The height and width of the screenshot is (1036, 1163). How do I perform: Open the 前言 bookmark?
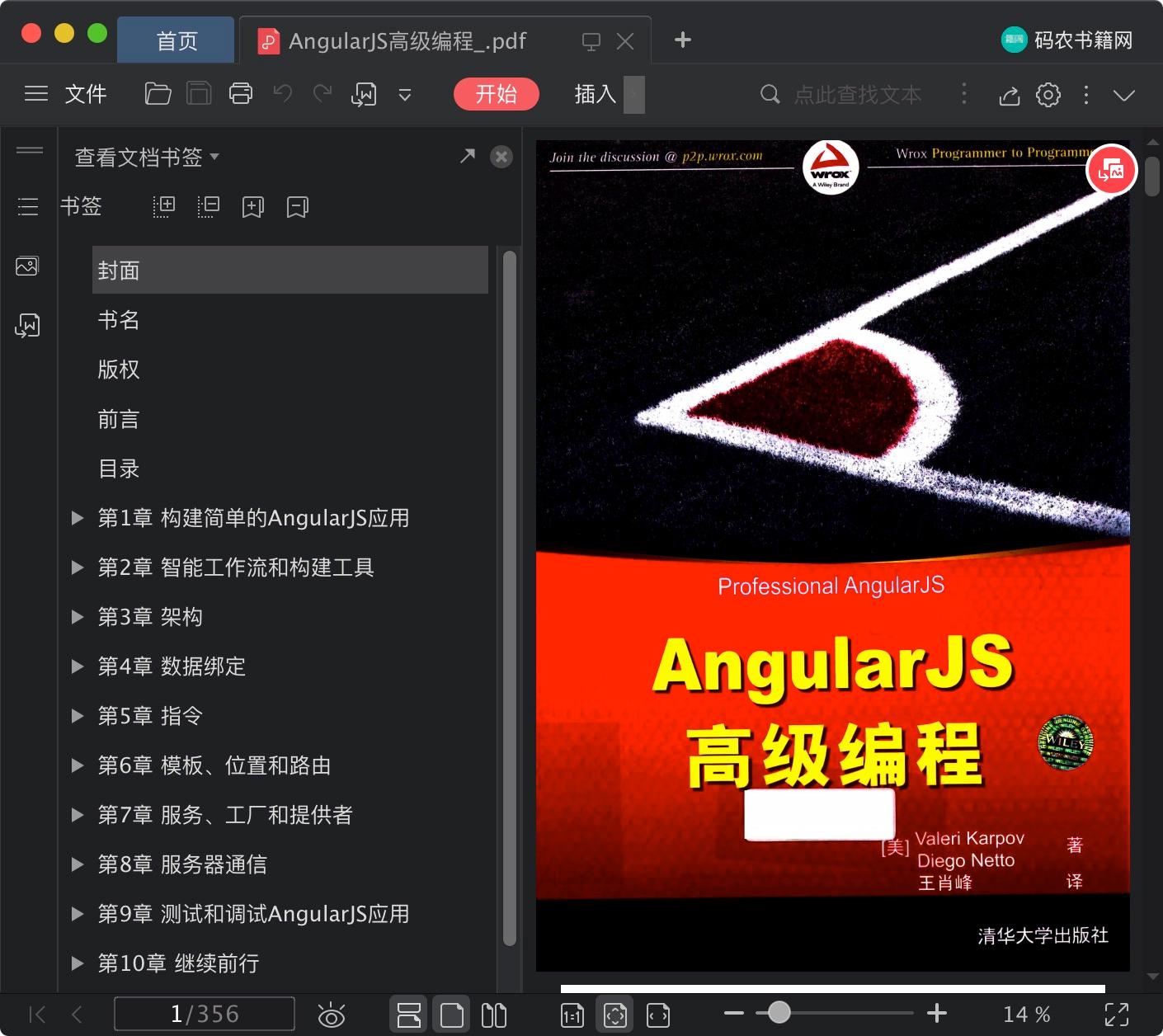pos(119,419)
